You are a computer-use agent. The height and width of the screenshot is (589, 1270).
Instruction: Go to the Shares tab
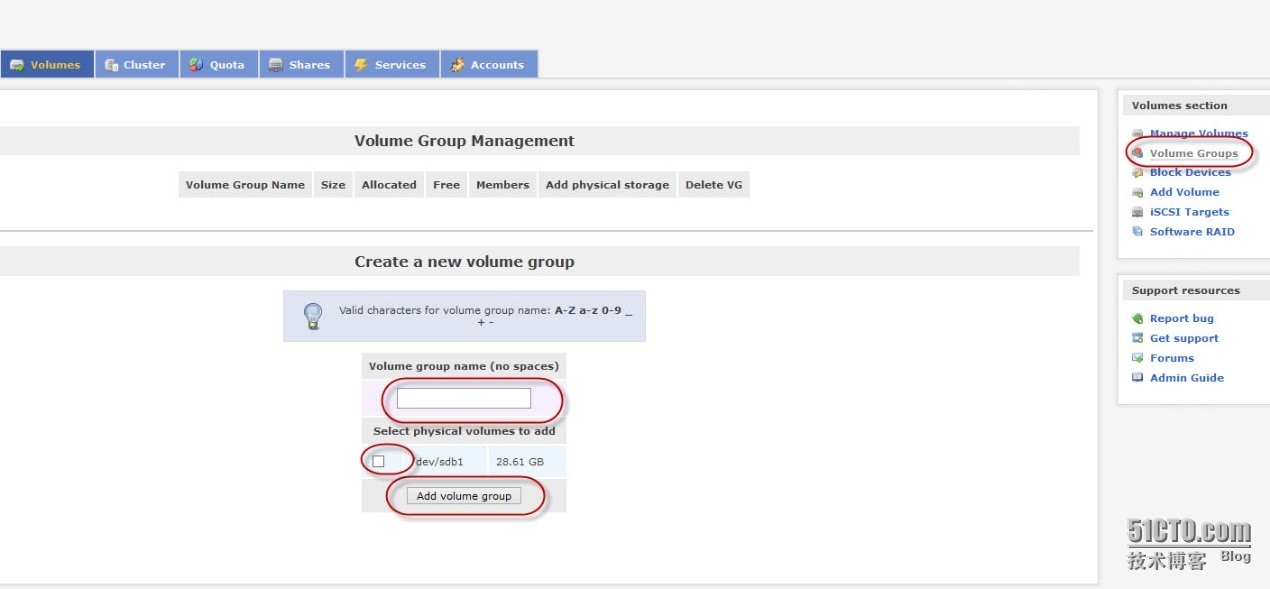(301, 65)
